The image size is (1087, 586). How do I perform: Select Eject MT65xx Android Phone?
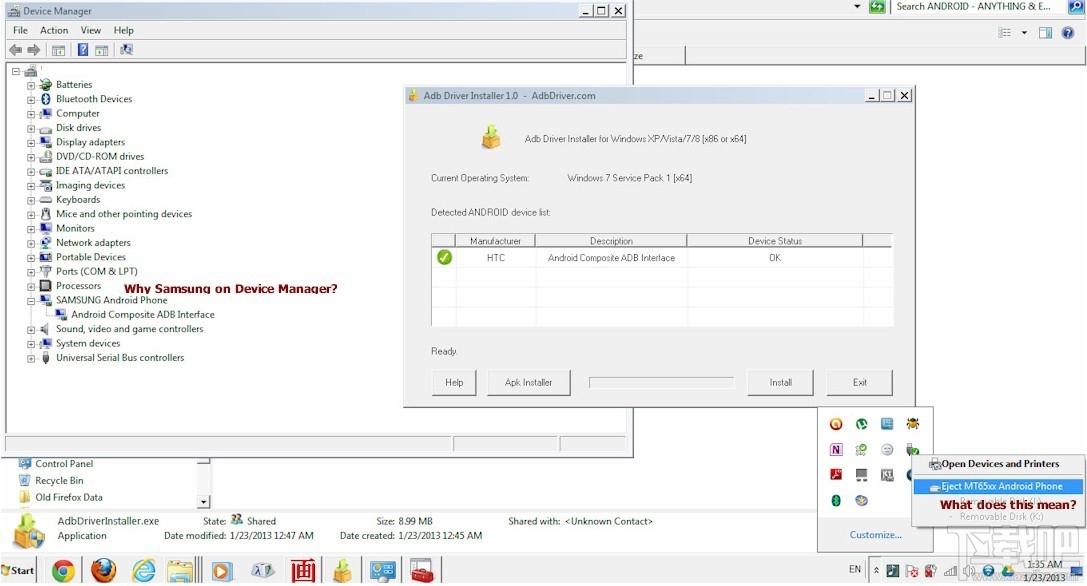tap(997, 486)
